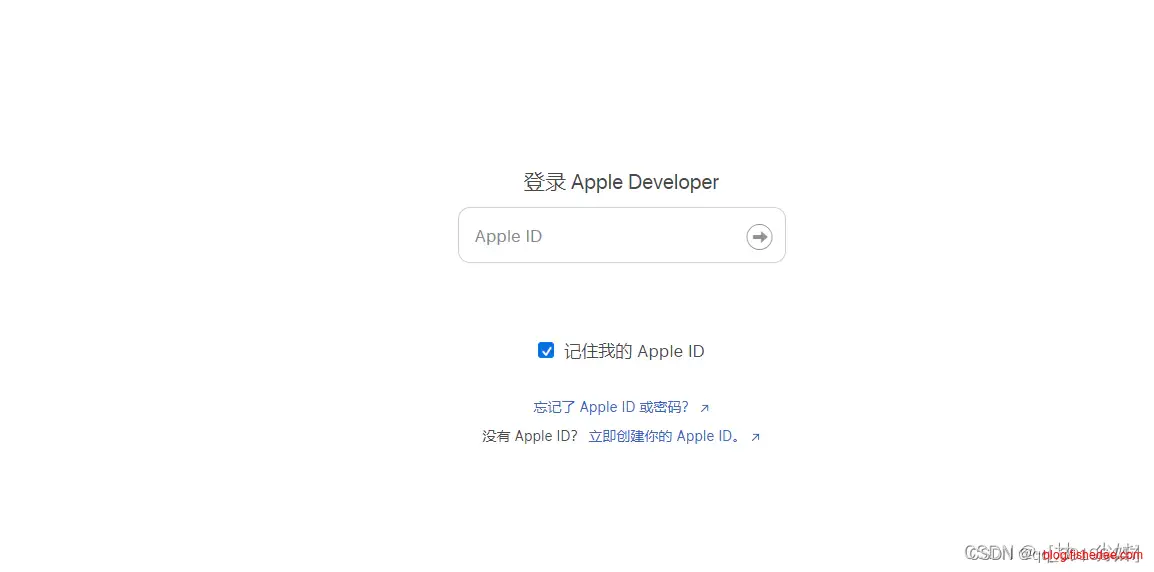The height and width of the screenshot is (572, 1154).
Task: Click external arrow icon beside 忘记了 Apple ID 或密码
Action: (x=705, y=408)
